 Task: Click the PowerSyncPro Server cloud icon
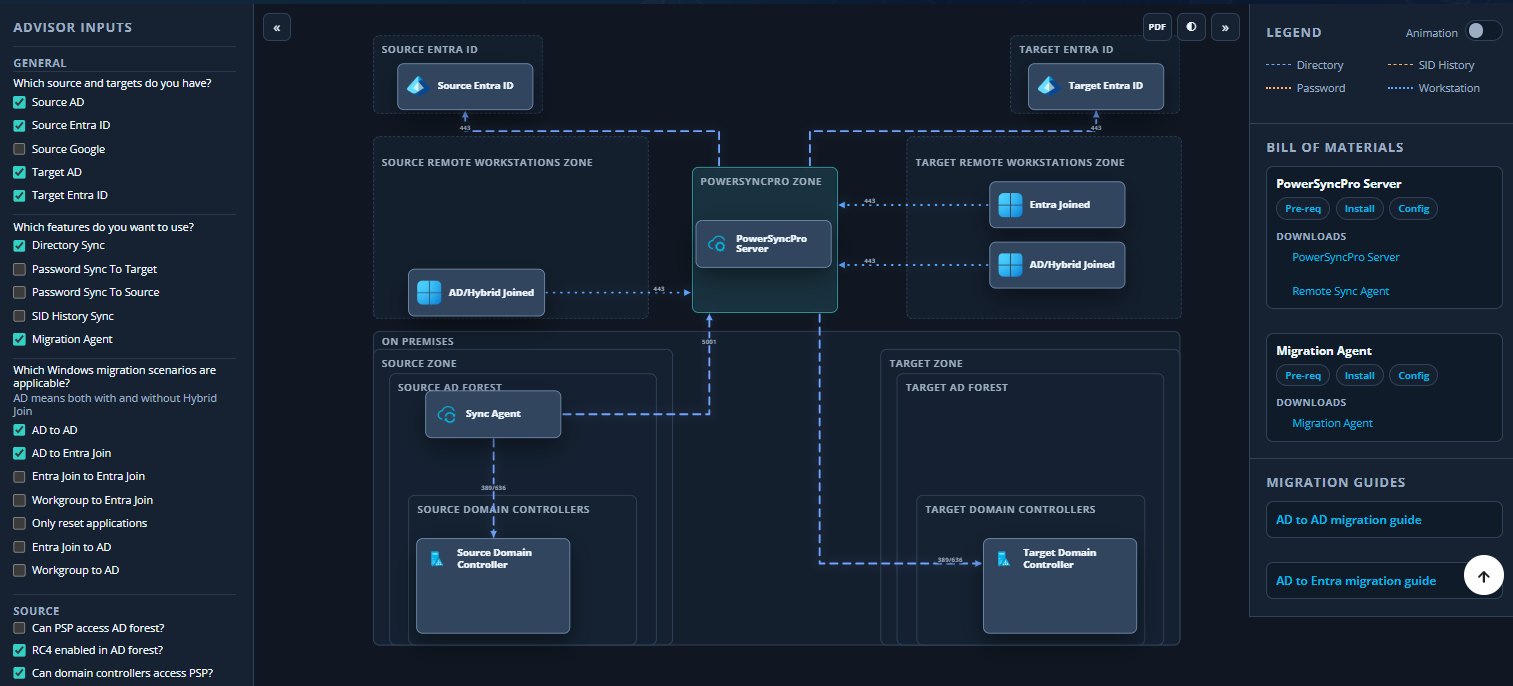(717, 244)
